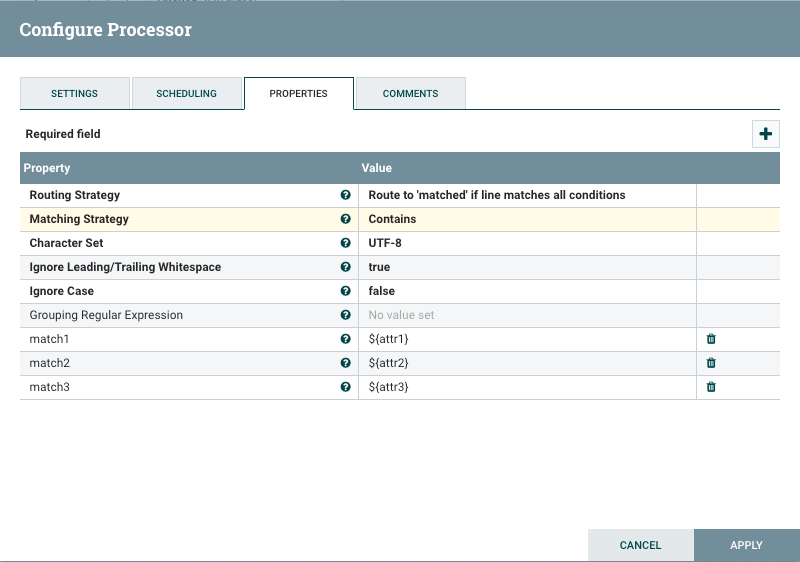Edit the Ignore Case 'false' value
The height and width of the screenshot is (562, 800).
pos(527,291)
